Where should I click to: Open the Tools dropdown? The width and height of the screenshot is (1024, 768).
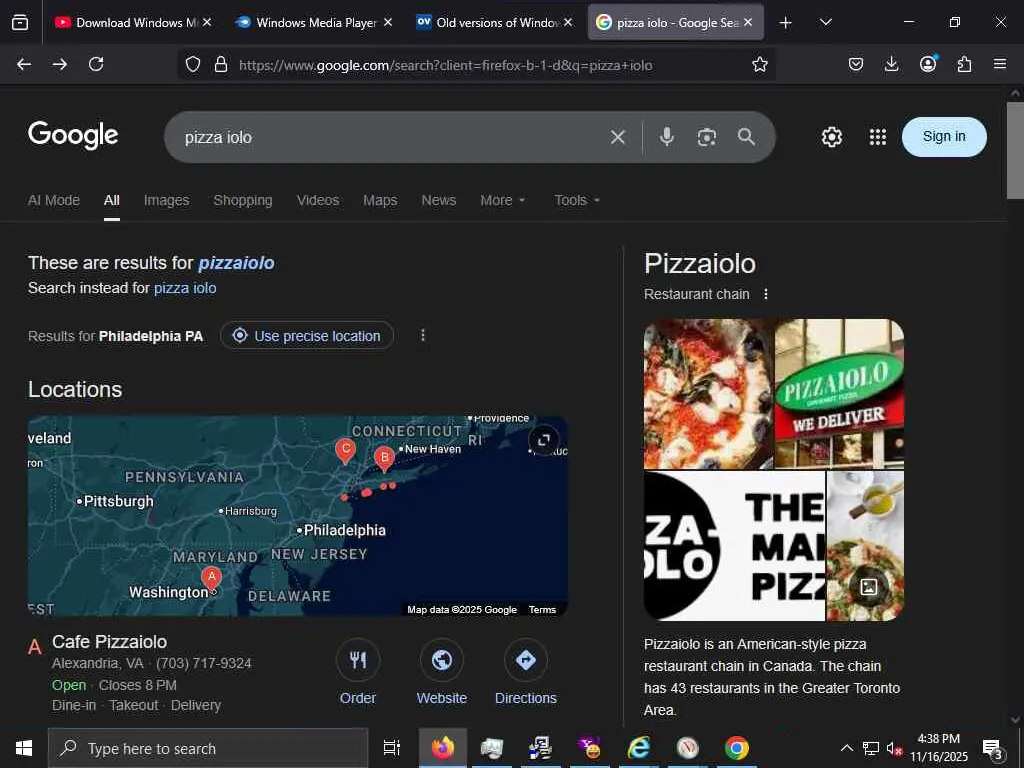[577, 200]
